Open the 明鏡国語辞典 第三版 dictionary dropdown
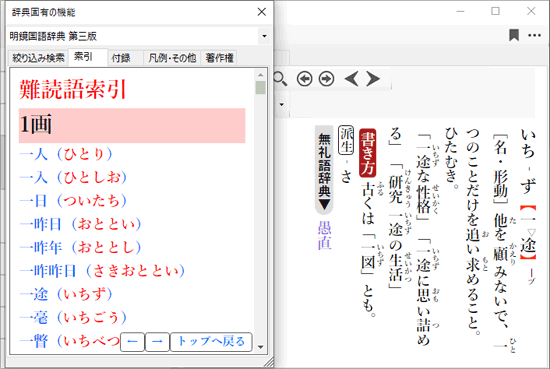550x369 pixels. click(264, 36)
